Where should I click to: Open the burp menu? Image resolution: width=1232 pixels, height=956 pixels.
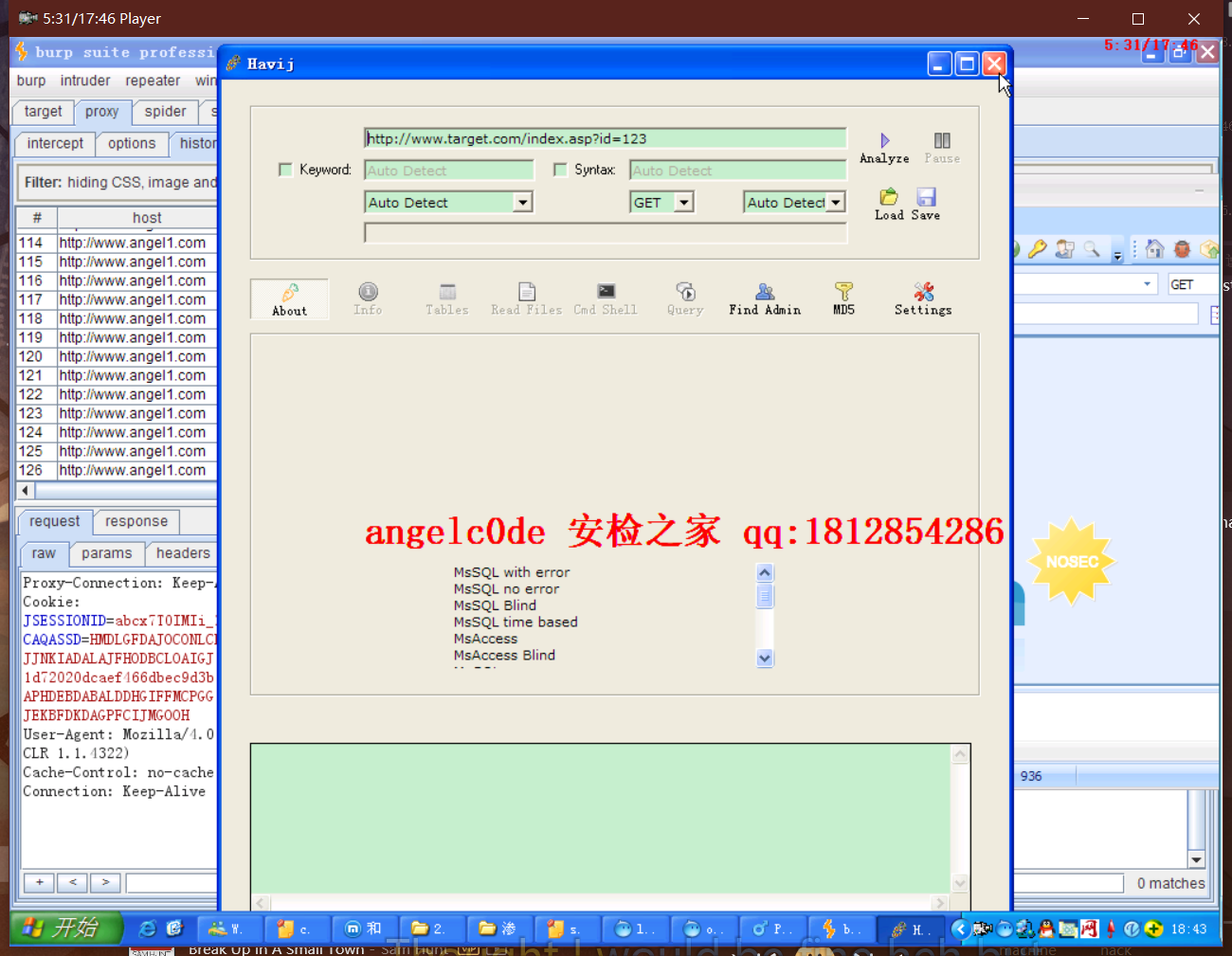tap(31, 81)
